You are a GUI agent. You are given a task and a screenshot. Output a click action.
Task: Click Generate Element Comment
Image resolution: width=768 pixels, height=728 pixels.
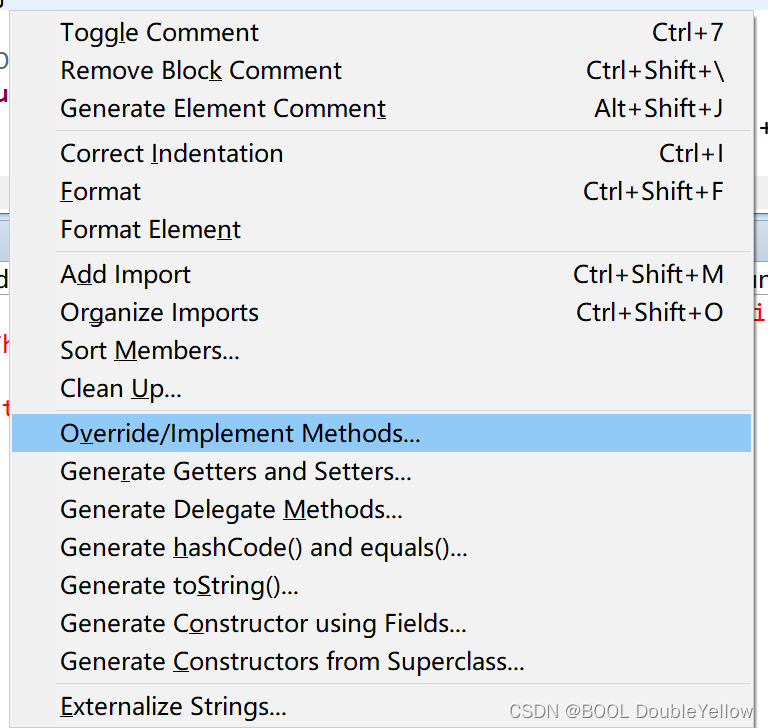[223, 109]
